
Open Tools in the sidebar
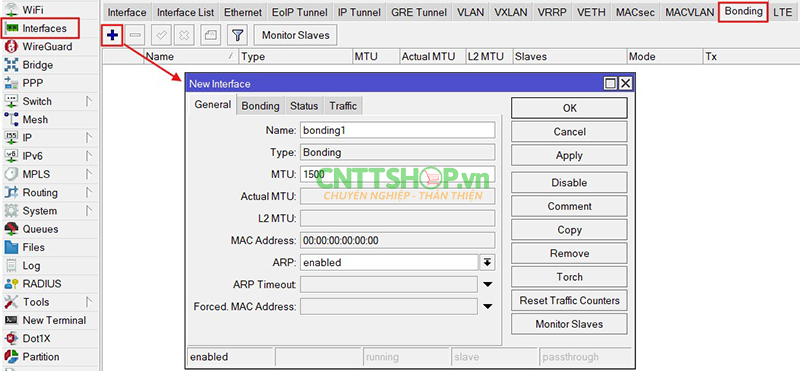coord(36,302)
